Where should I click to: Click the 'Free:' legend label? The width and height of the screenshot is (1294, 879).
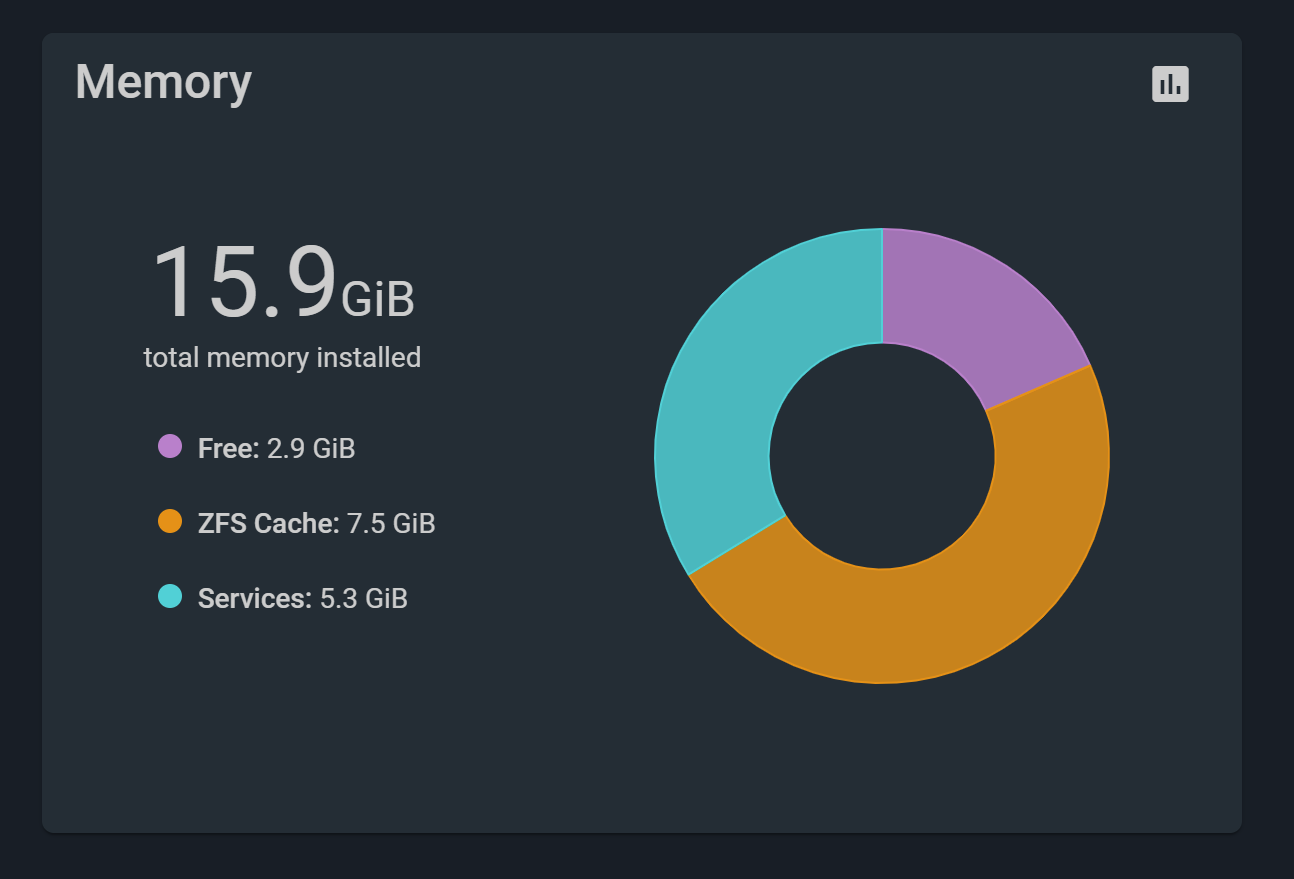point(229,448)
